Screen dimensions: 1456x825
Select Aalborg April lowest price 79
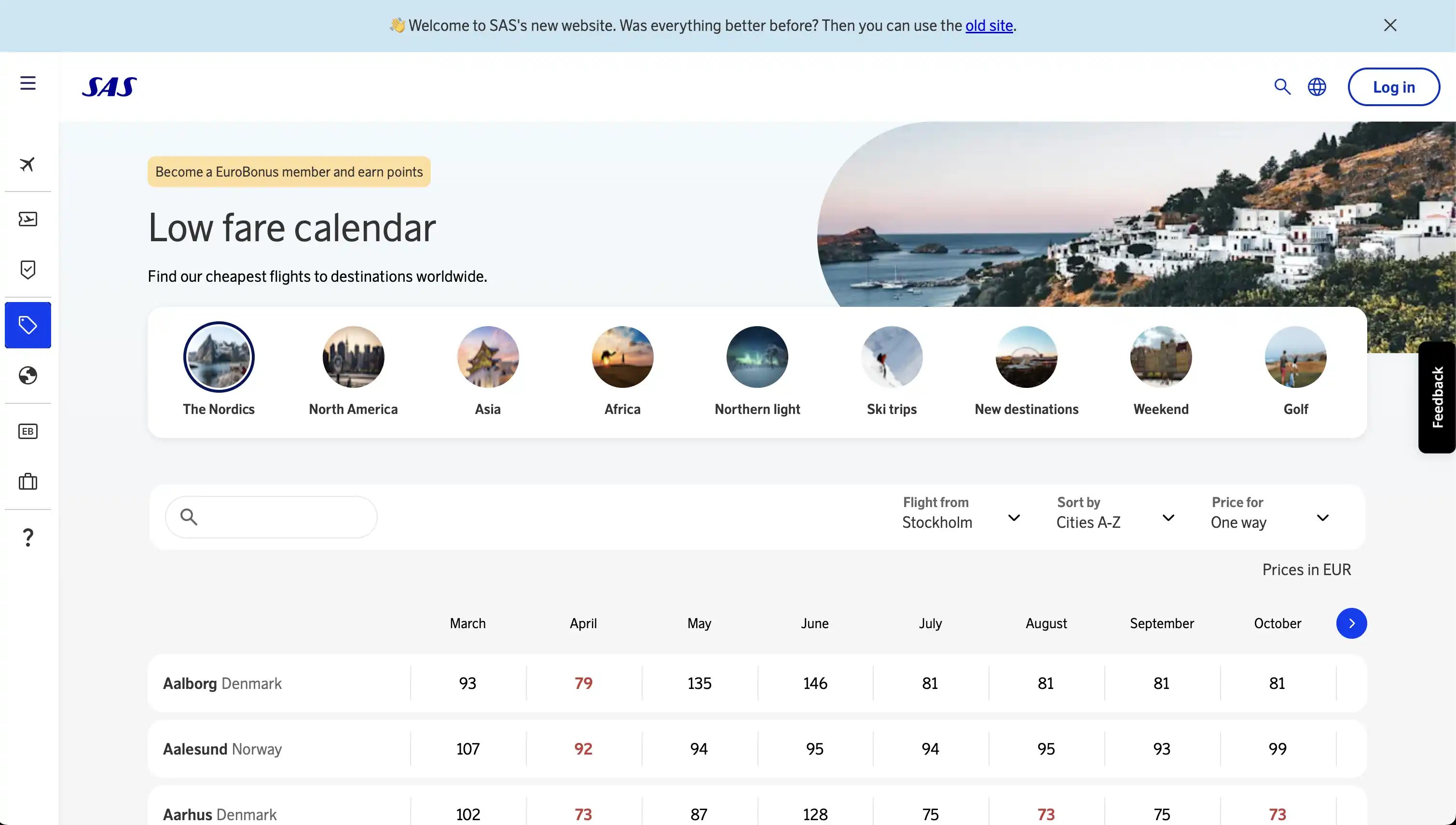point(584,683)
